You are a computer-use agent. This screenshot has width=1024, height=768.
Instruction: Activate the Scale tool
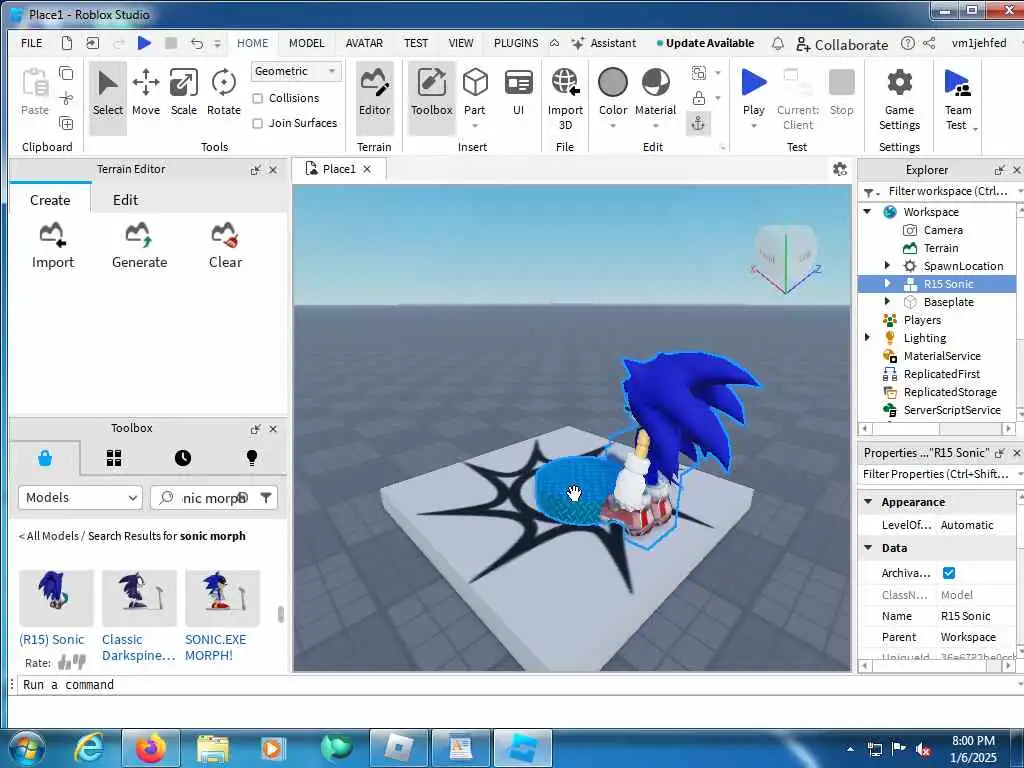[184, 92]
